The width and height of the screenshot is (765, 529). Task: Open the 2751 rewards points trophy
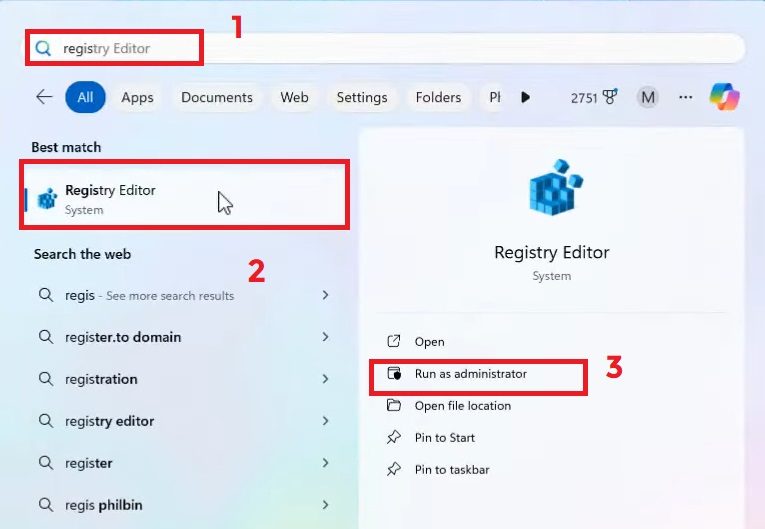(x=594, y=97)
